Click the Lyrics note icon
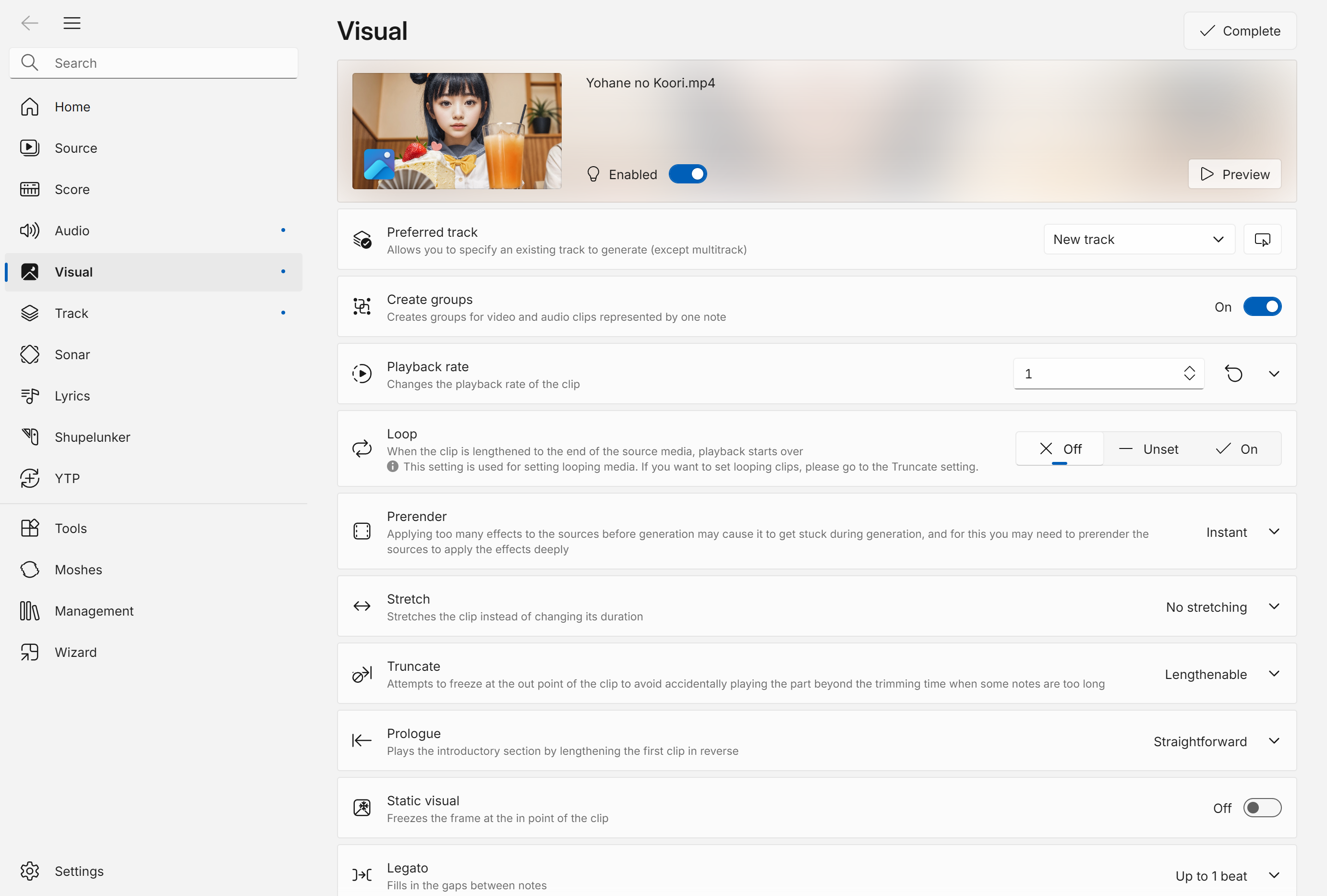Viewport: 1327px width, 896px height. (30, 396)
